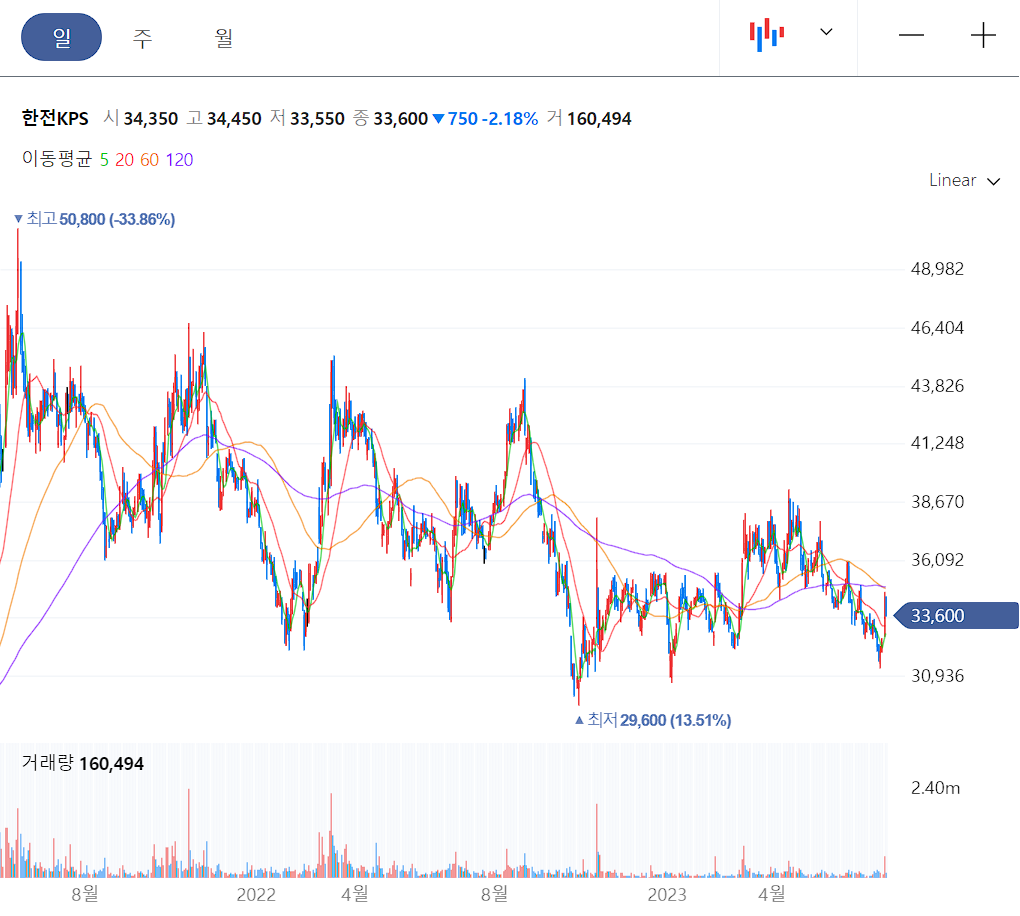Viewport: 1020px width, 916px height.
Task: Click the 41,248 price axis label
Action: click(x=937, y=443)
